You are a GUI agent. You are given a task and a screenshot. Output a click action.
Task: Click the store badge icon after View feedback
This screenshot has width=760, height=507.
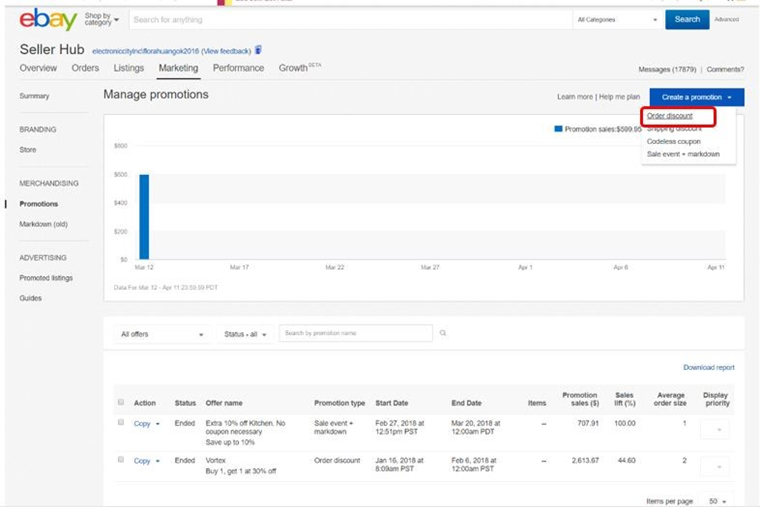(259, 50)
